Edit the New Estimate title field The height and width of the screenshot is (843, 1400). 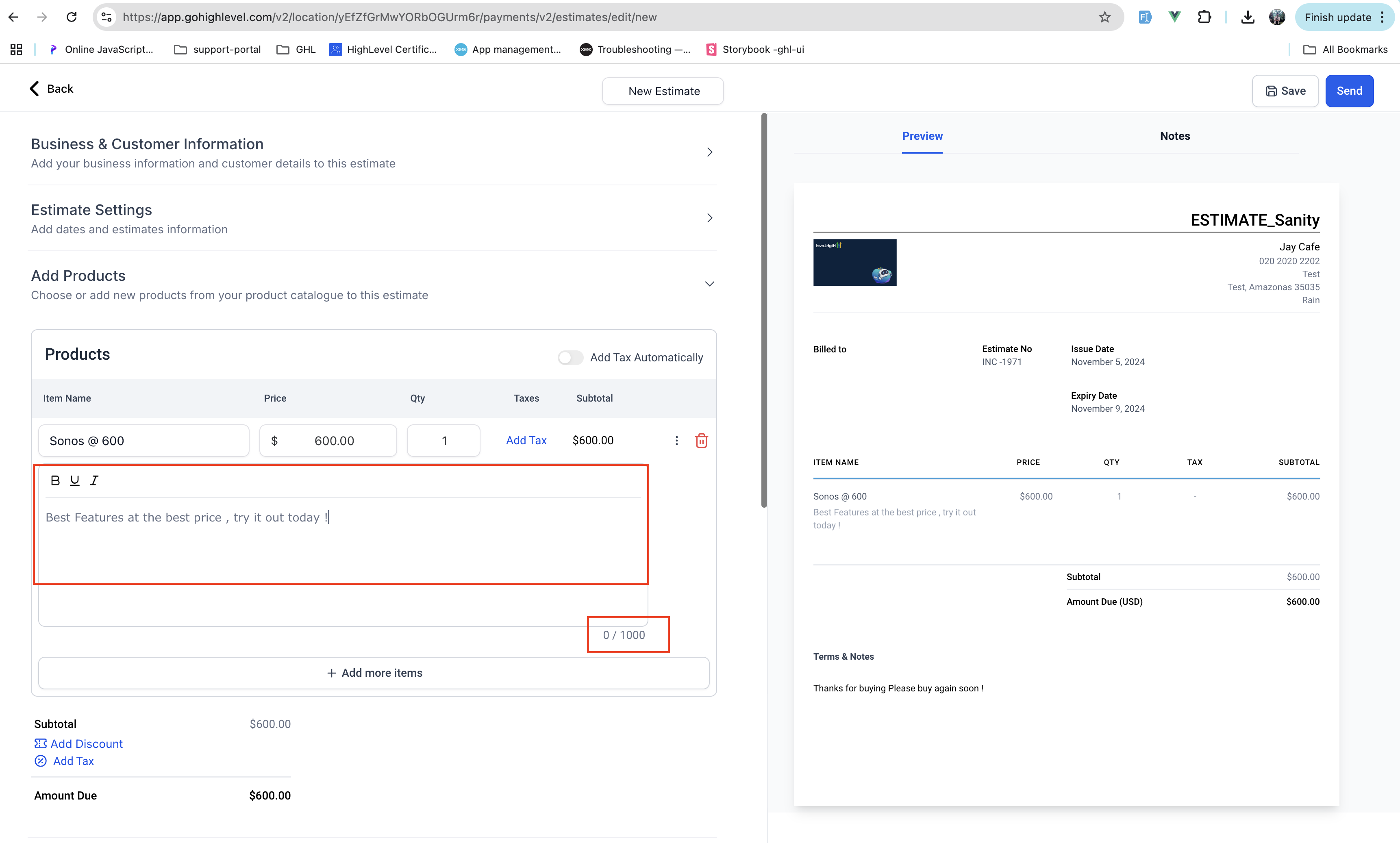(663, 91)
